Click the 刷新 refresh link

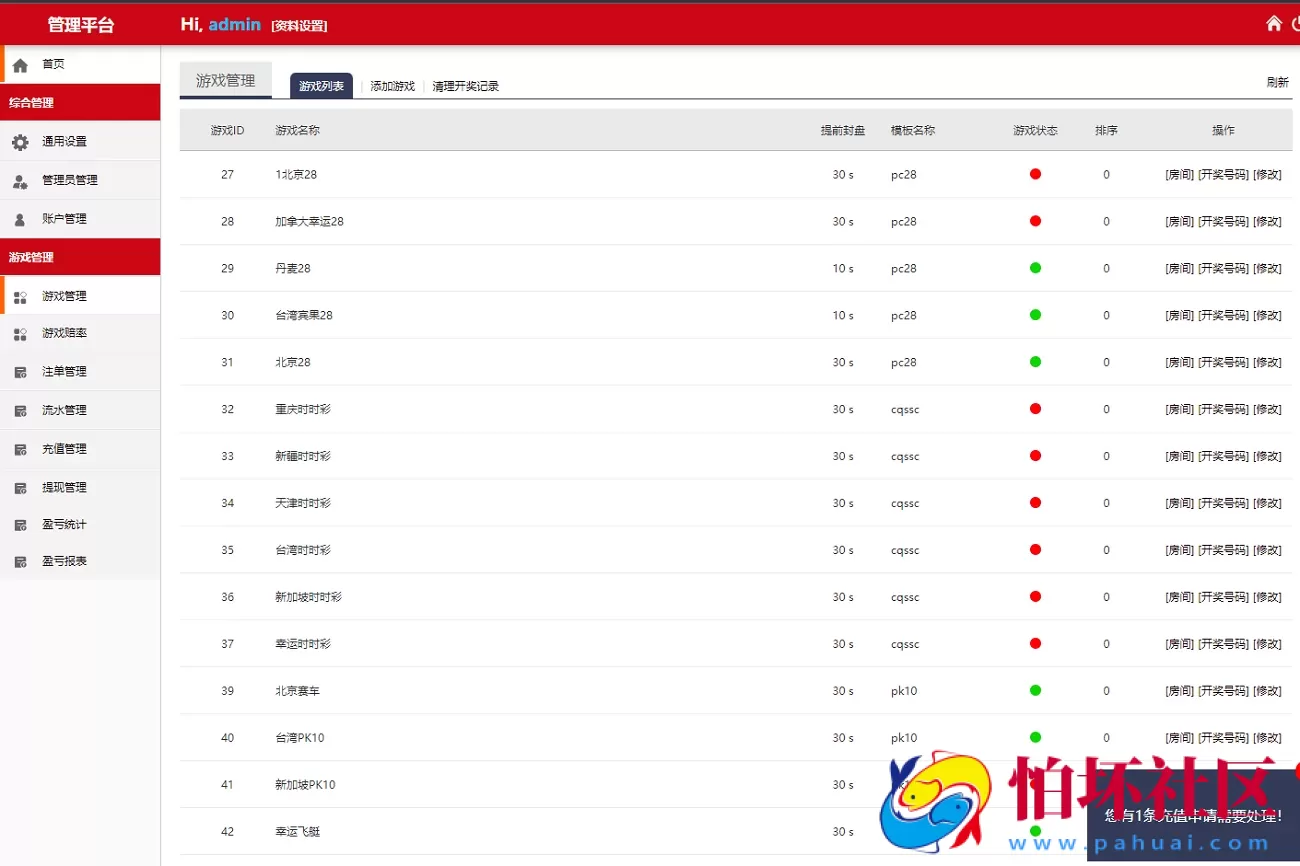click(1277, 83)
